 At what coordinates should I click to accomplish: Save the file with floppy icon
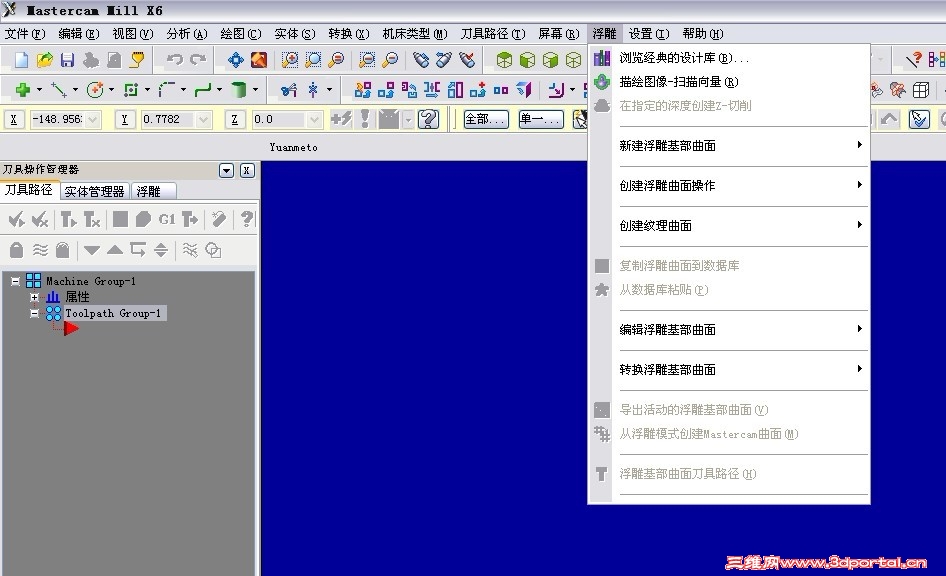click(68, 59)
